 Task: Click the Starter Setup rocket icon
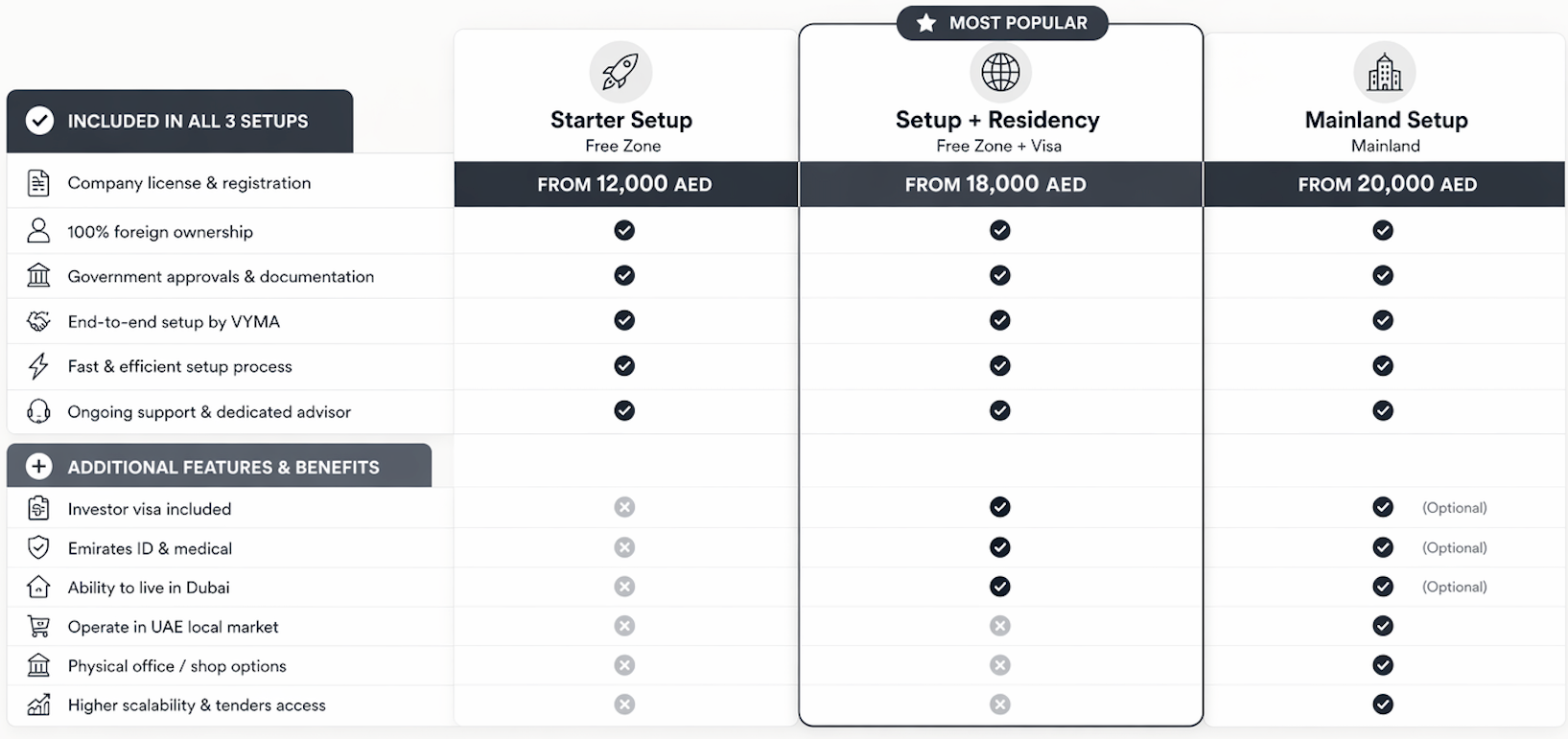pos(620,72)
